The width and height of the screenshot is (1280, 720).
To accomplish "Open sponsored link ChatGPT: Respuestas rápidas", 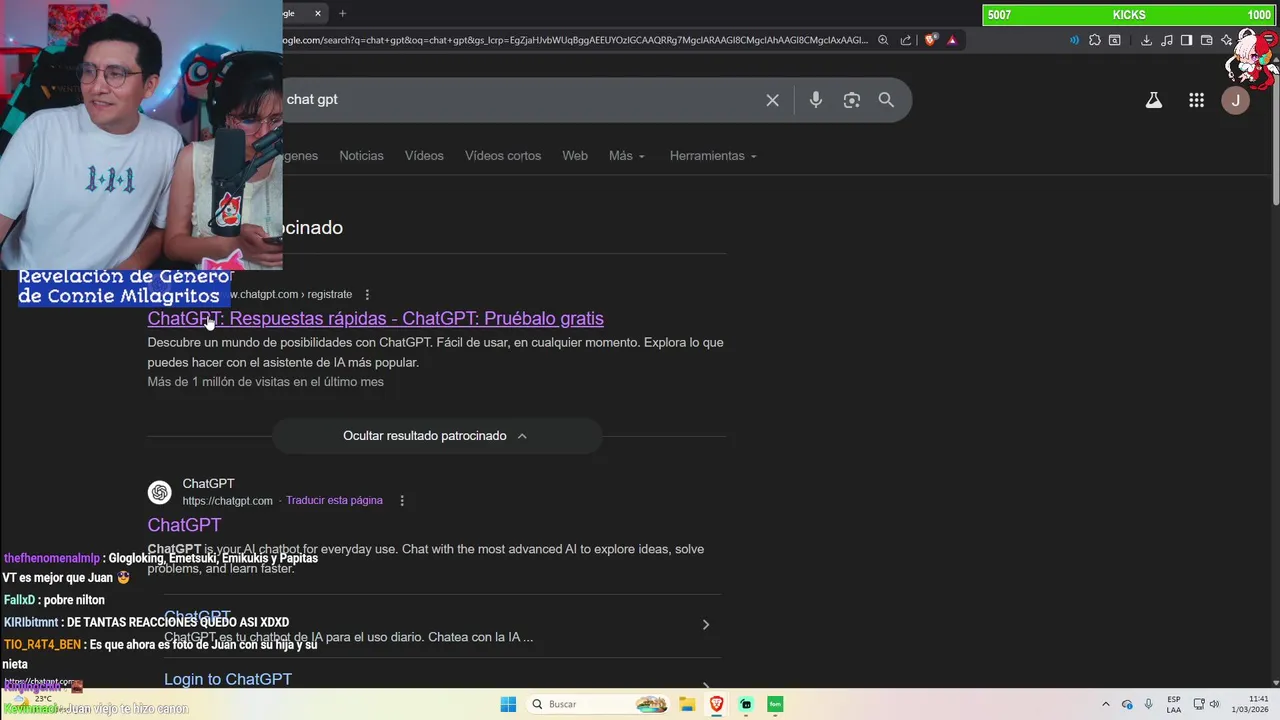I will tap(376, 318).
